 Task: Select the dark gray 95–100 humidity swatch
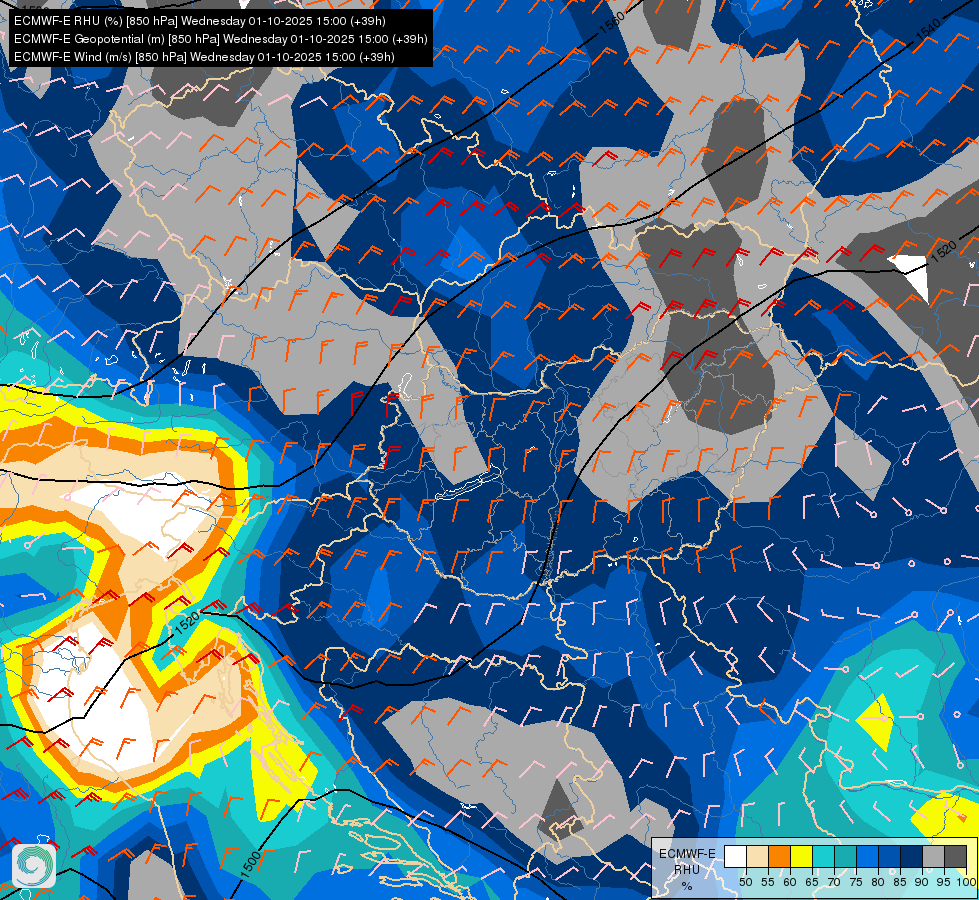[956, 856]
